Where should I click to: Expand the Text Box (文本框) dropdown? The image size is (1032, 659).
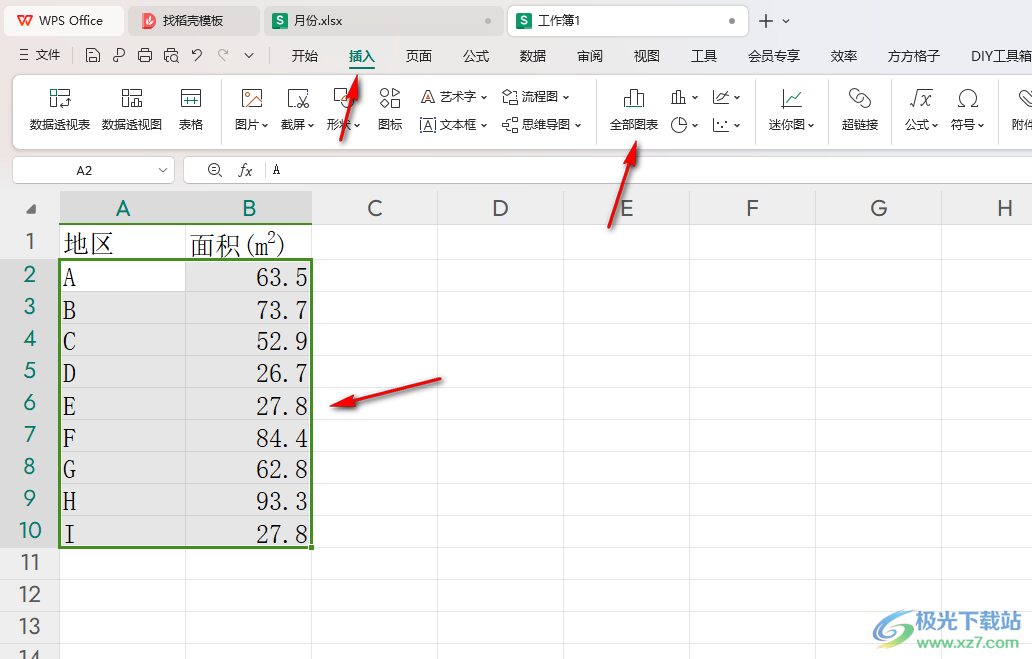(484, 125)
